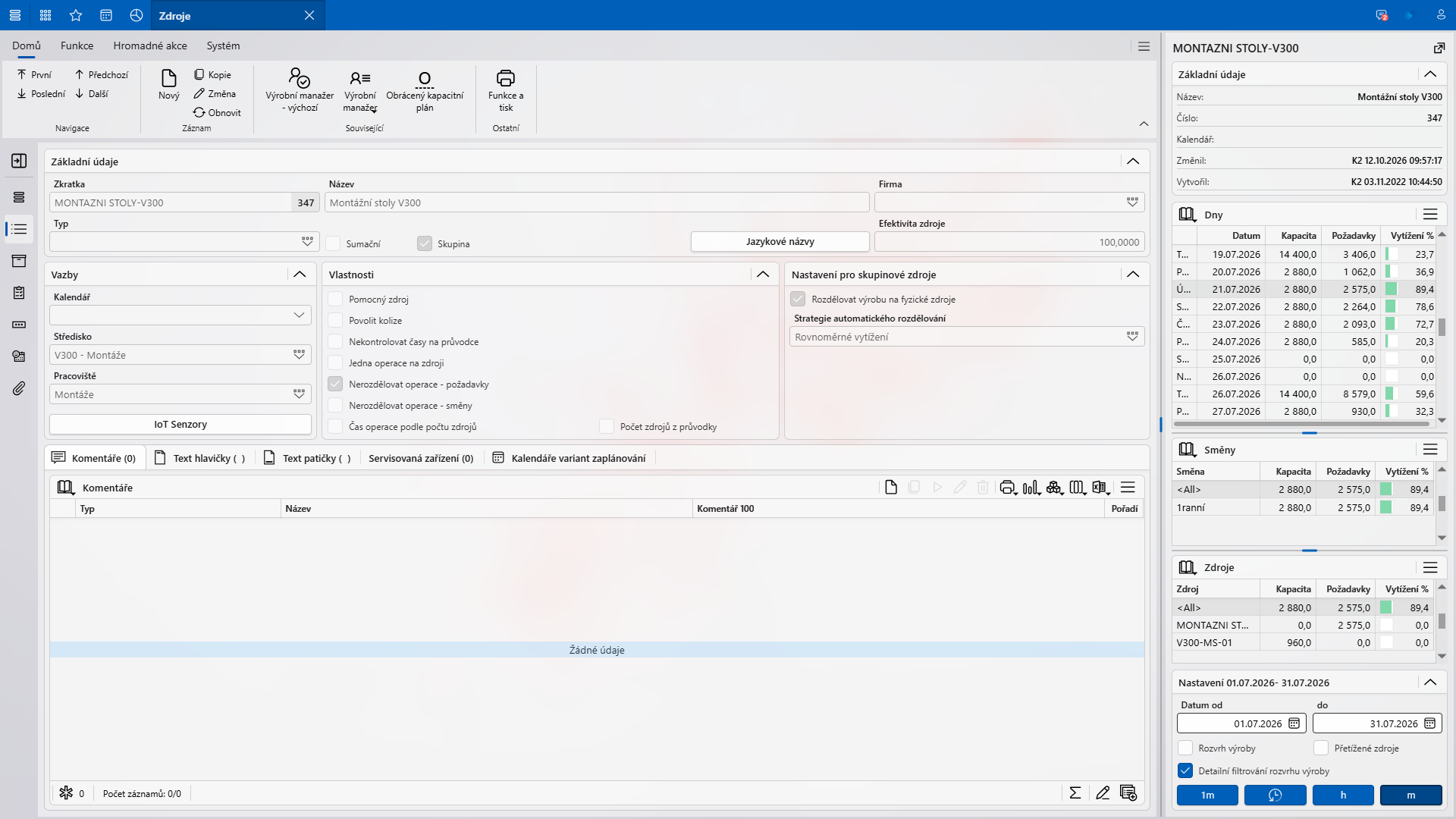Collapse the Vlastnosti section
The height and width of the screenshot is (819, 1456).
763,275
